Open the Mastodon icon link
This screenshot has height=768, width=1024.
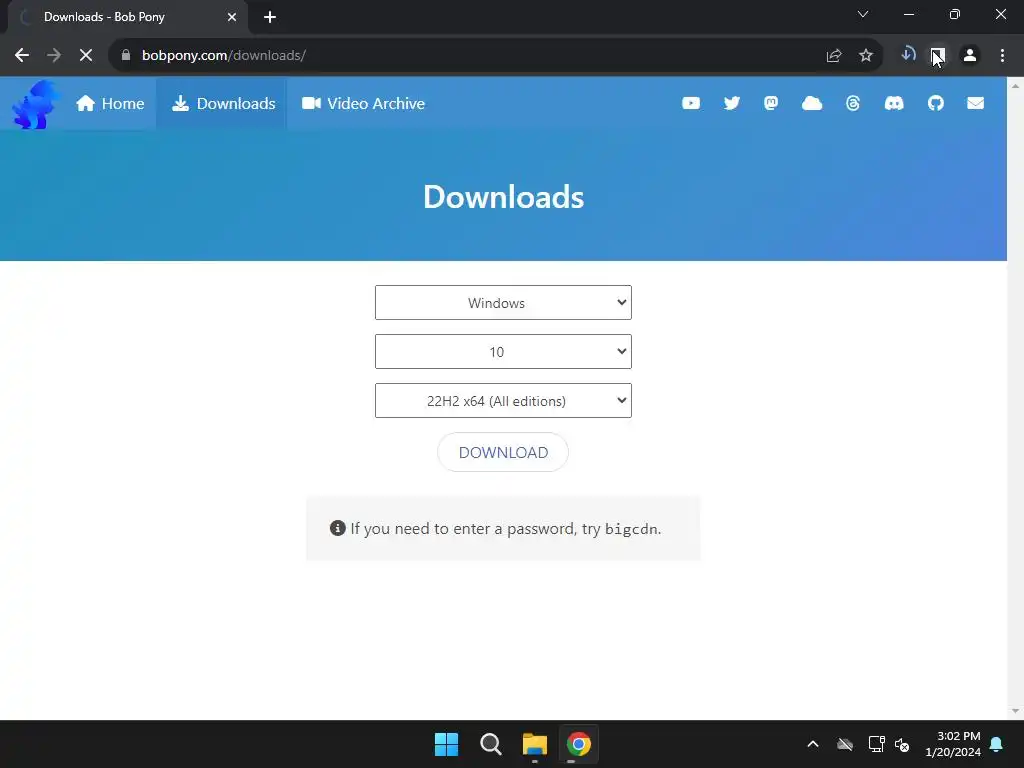click(x=771, y=103)
